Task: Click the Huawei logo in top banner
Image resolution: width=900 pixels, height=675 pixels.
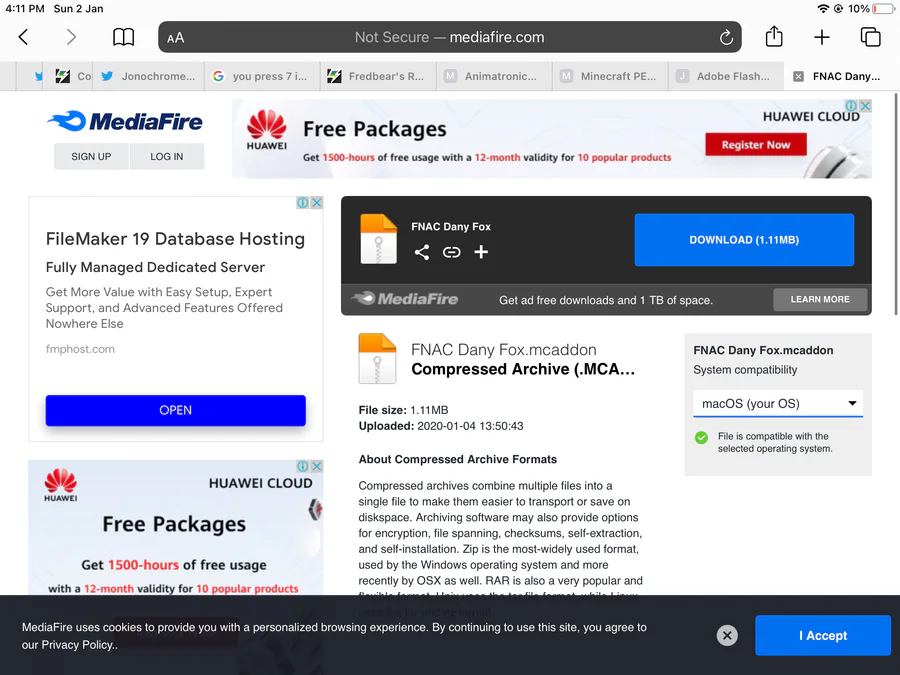Action: (267, 130)
